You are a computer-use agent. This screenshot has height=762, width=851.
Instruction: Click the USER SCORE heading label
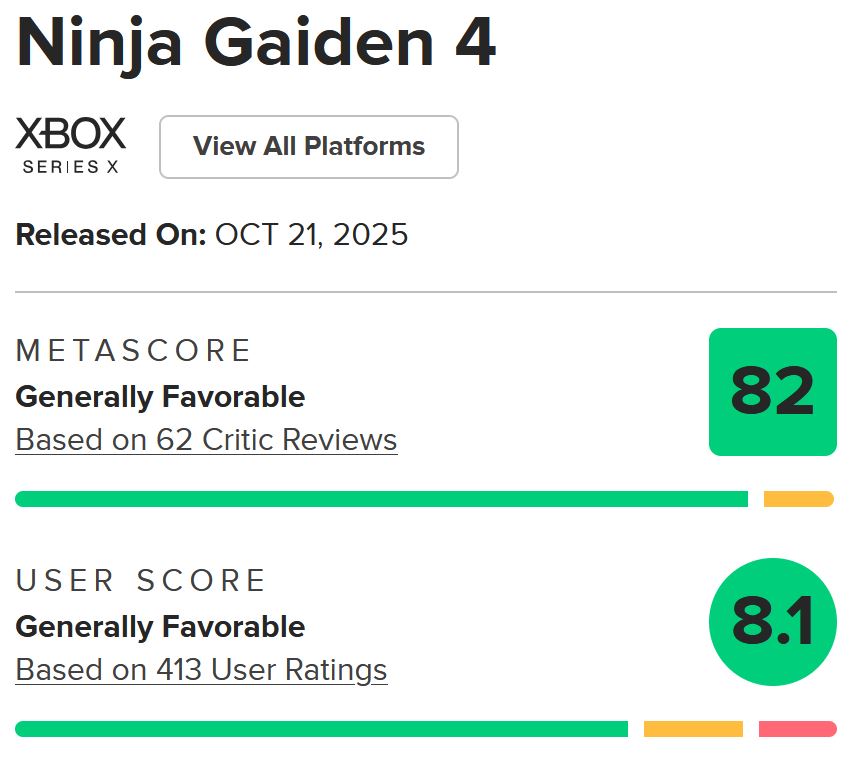[x=141, y=581]
